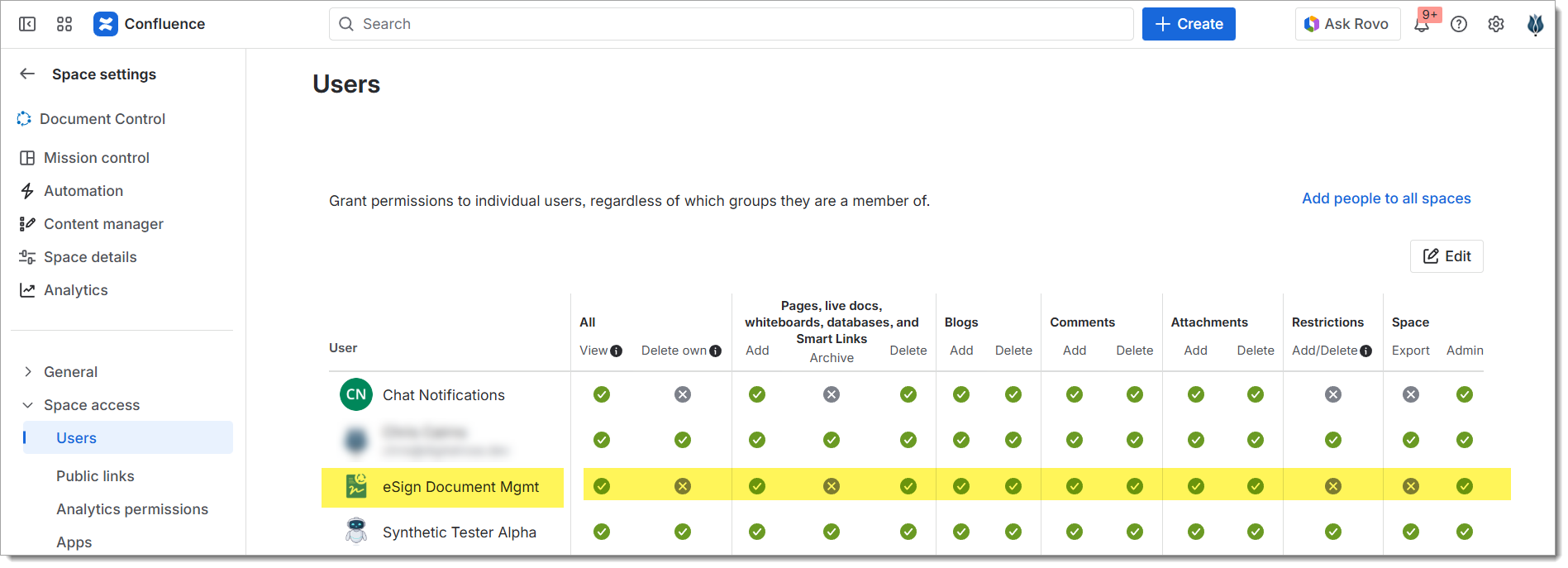
Task: Click the info icon next to Delete own
Action: 715,351
